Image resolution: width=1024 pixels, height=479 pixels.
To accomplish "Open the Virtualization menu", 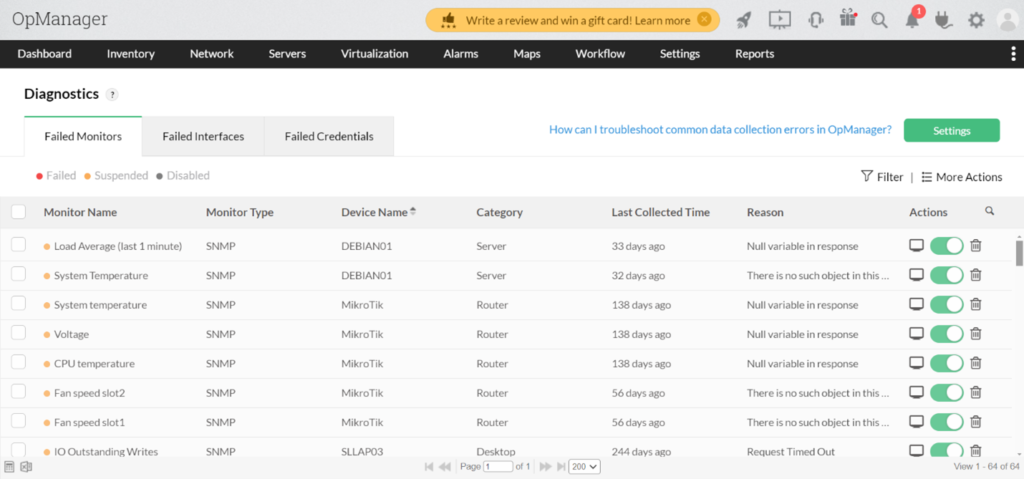I will (x=374, y=54).
